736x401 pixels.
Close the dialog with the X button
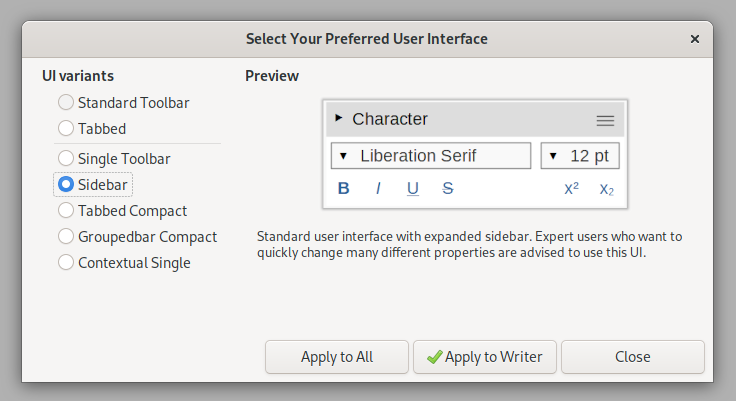pos(695,39)
